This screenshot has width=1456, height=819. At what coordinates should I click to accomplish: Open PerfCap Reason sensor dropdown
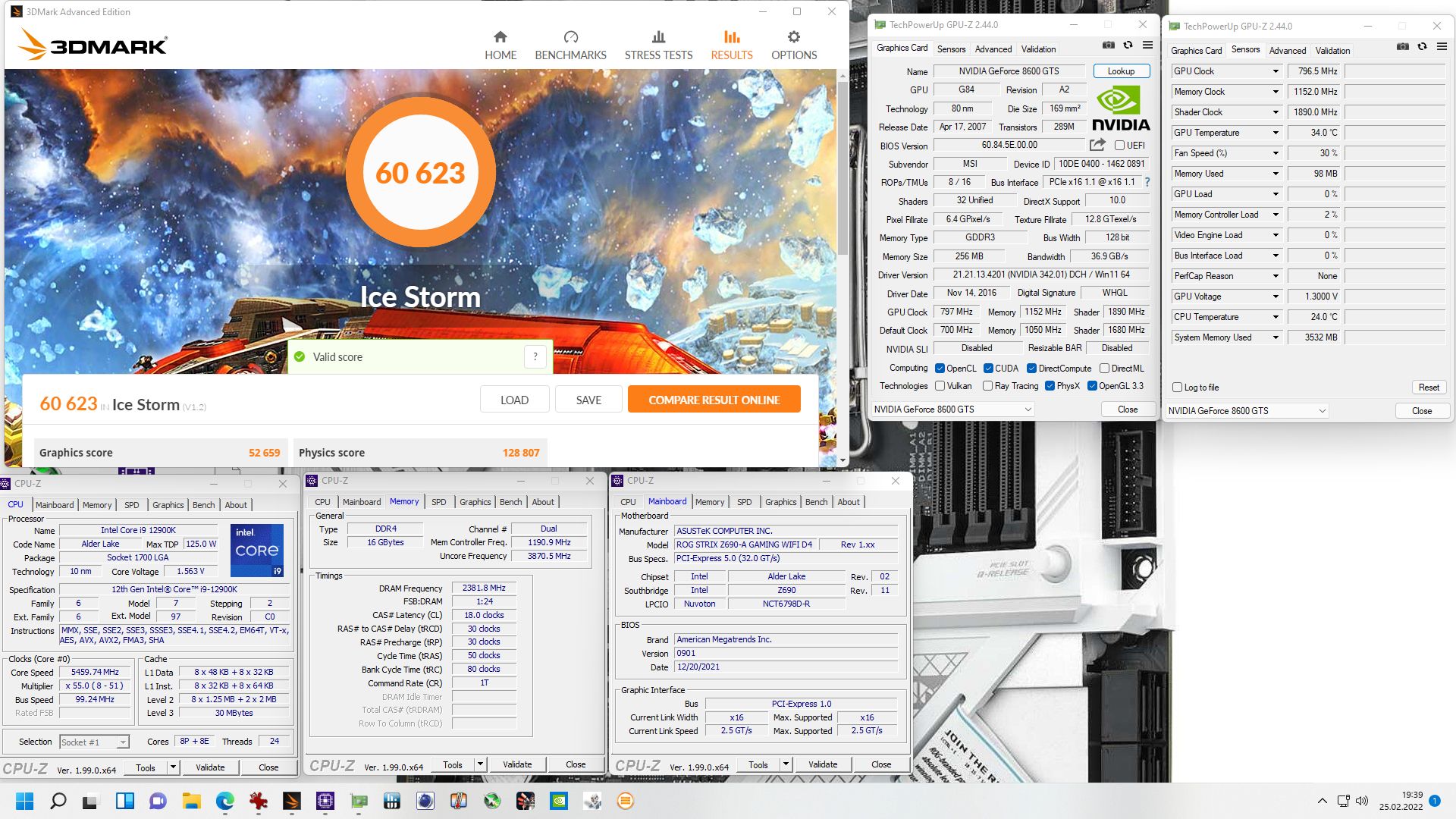pos(1276,276)
